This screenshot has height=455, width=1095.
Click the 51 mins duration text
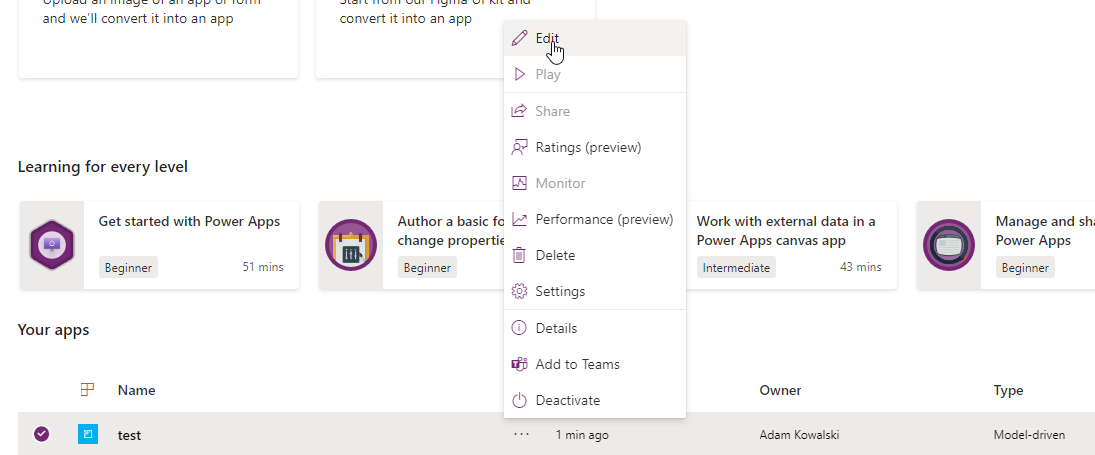(x=263, y=267)
